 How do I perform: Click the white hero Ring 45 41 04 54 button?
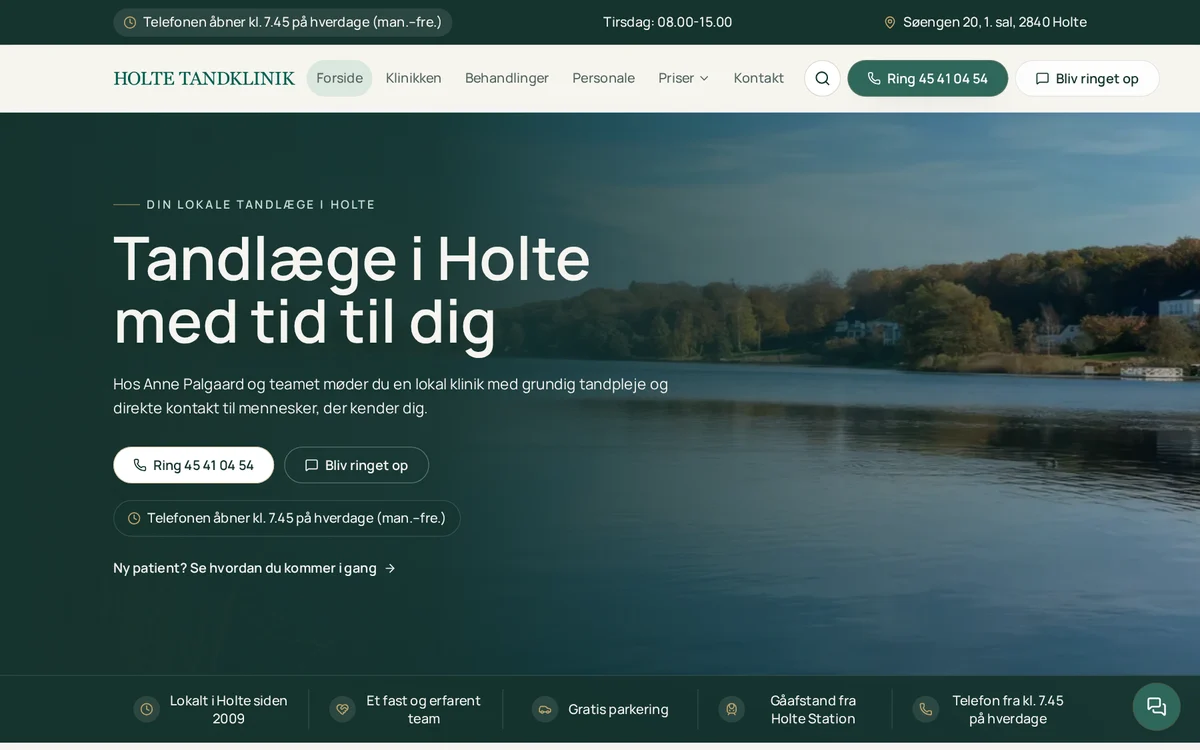click(x=194, y=465)
